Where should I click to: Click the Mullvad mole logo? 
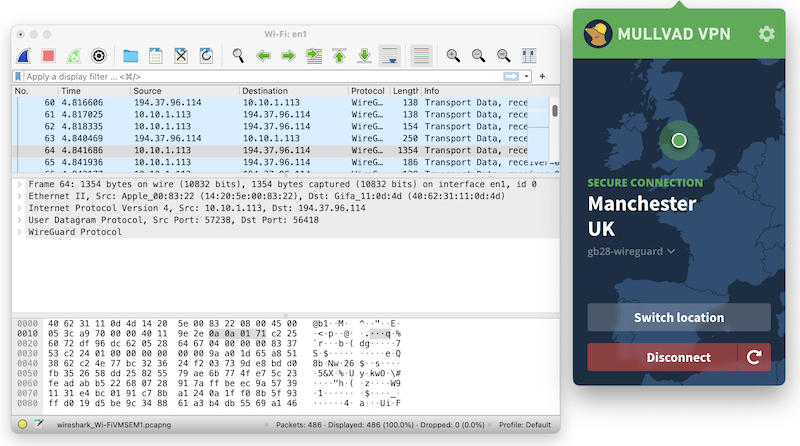pos(597,34)
